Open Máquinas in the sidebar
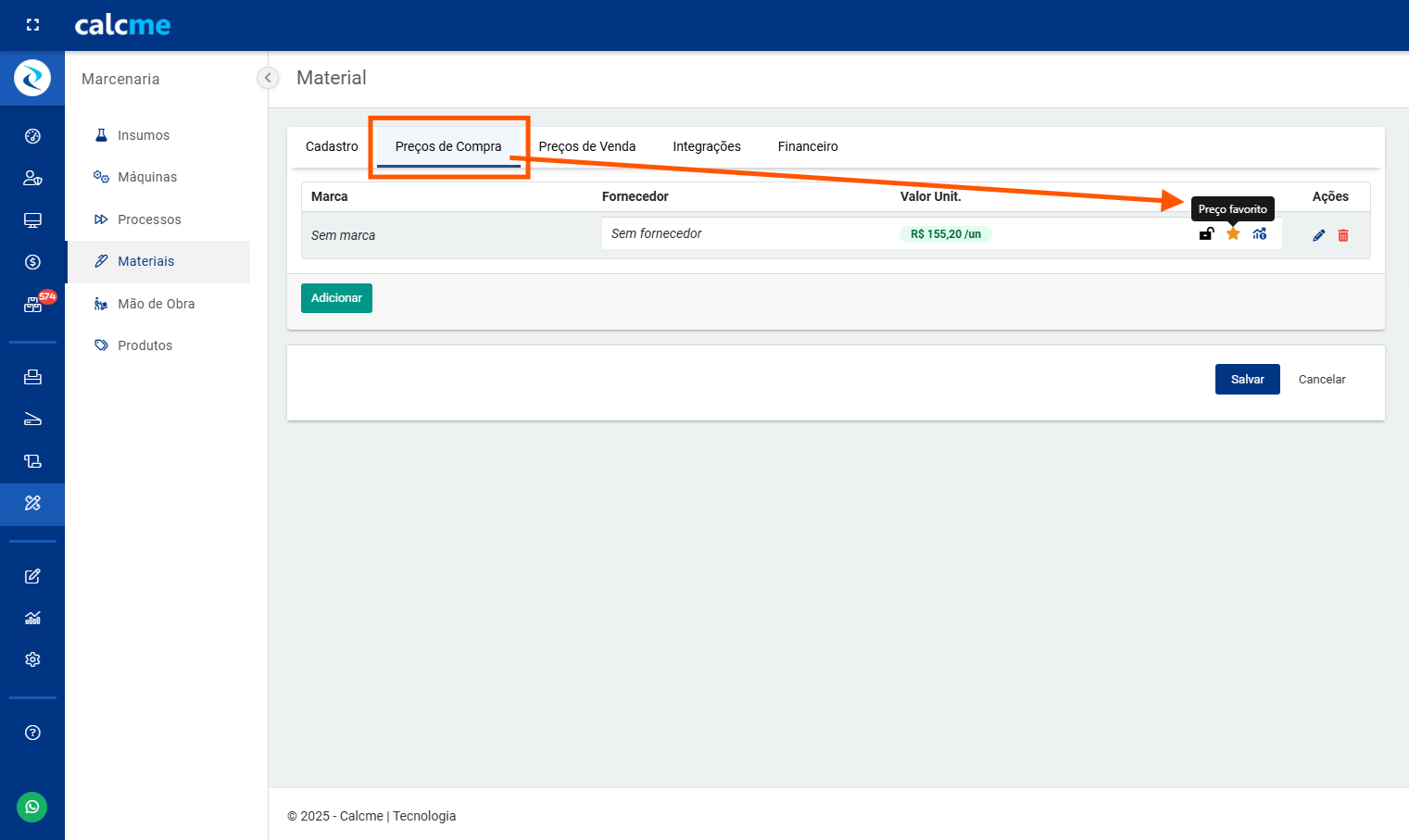Screen dimensions: 1409x840 pyautogui.click(x=147, y=177)
